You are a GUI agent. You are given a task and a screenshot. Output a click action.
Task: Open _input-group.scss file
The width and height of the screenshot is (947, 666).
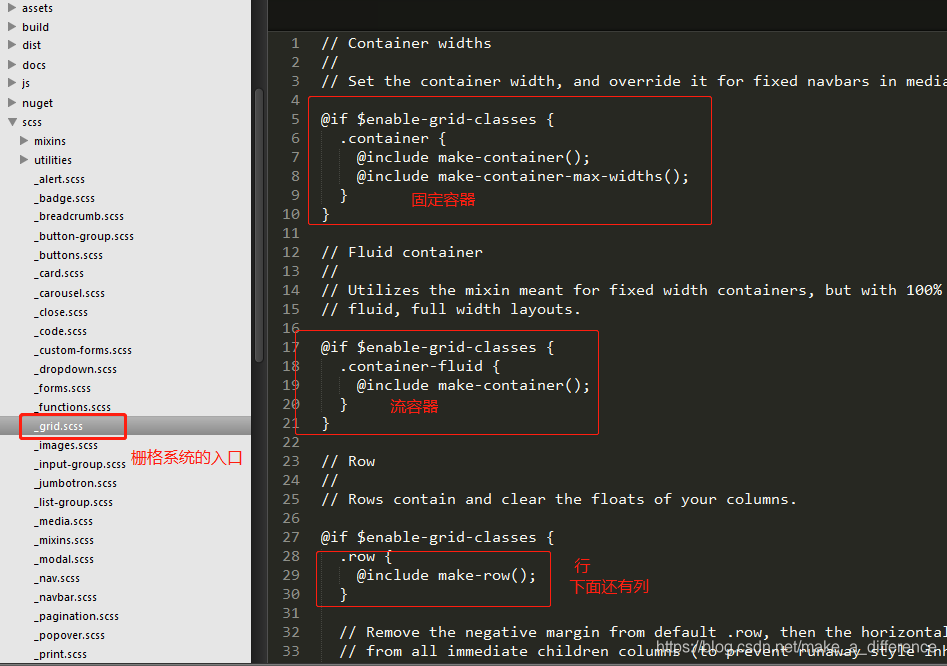(x=80, y=464)
